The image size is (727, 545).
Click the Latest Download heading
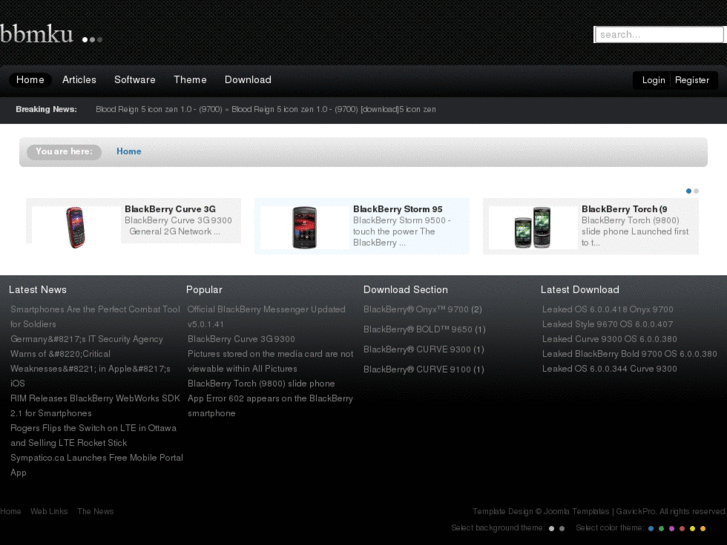click(x=580, y=289)
